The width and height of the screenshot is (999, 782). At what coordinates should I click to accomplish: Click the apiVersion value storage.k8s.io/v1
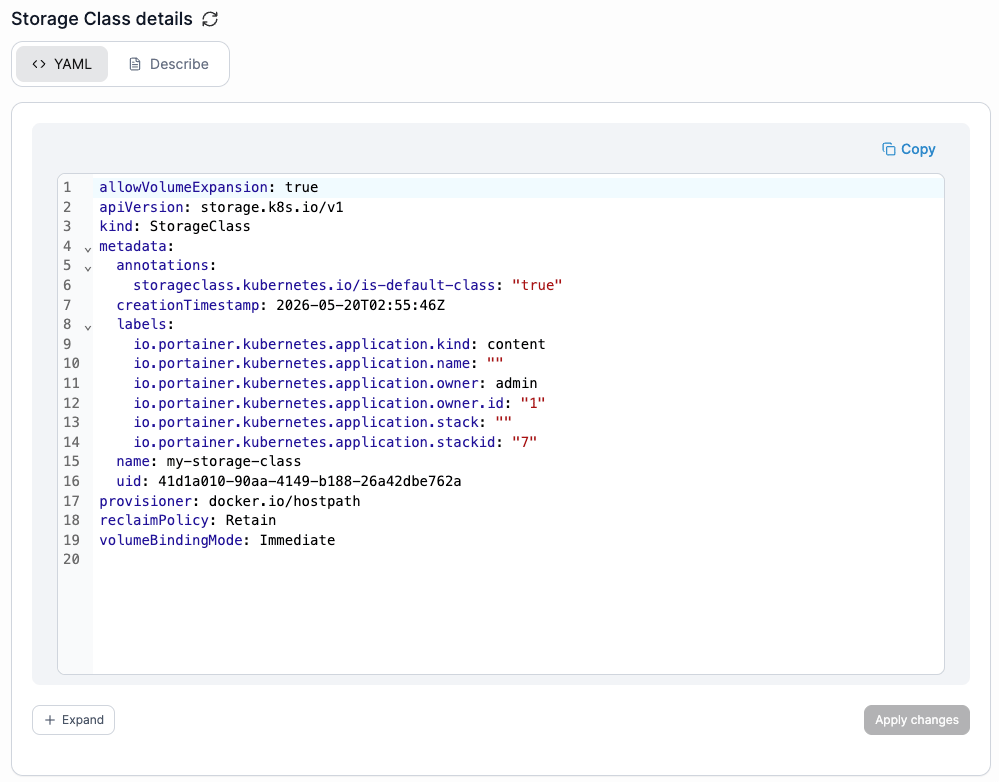point(272,207)
